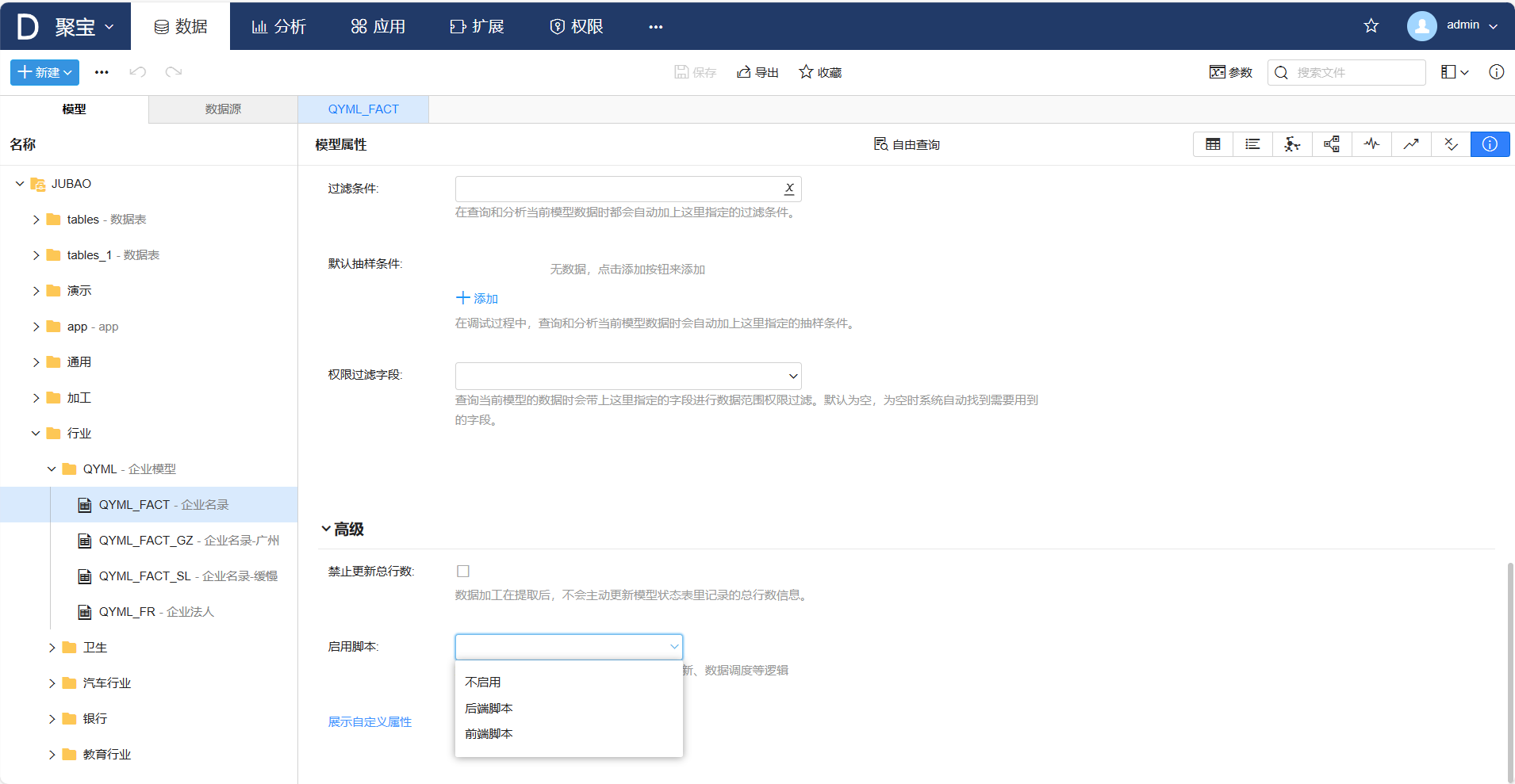
Task: Collapse the 行业 folder
Action: [x=36, y=434]
